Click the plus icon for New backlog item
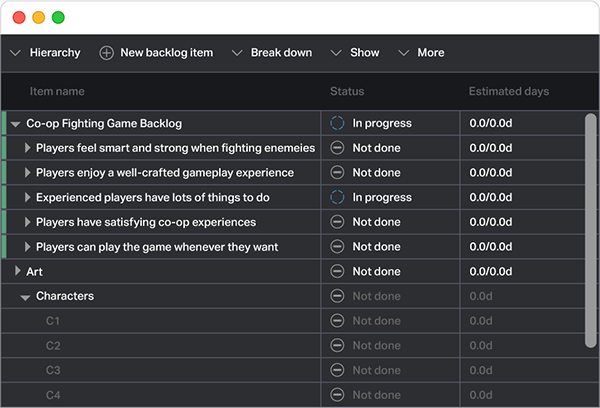This screenshot has width=600, height=408. click(x=107, y=53)
